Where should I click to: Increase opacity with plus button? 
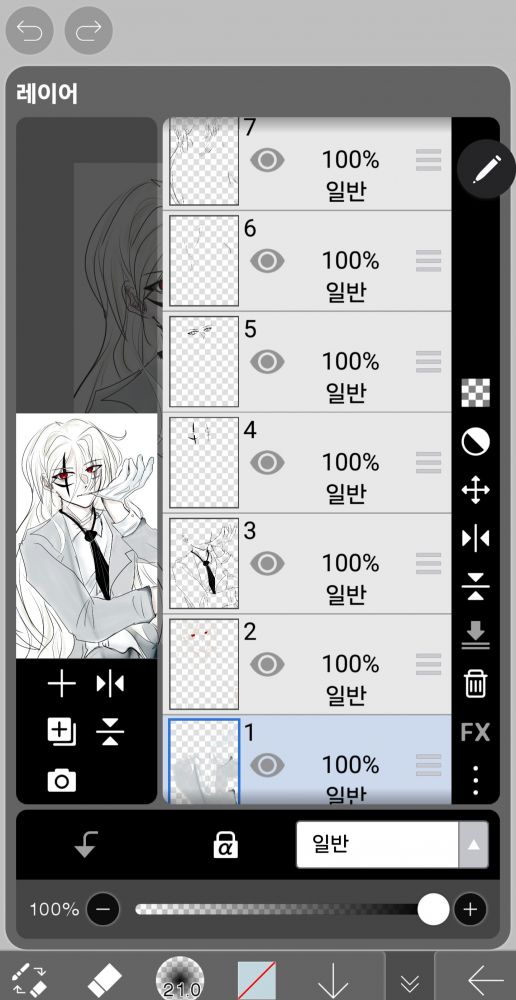pos(470,909)
